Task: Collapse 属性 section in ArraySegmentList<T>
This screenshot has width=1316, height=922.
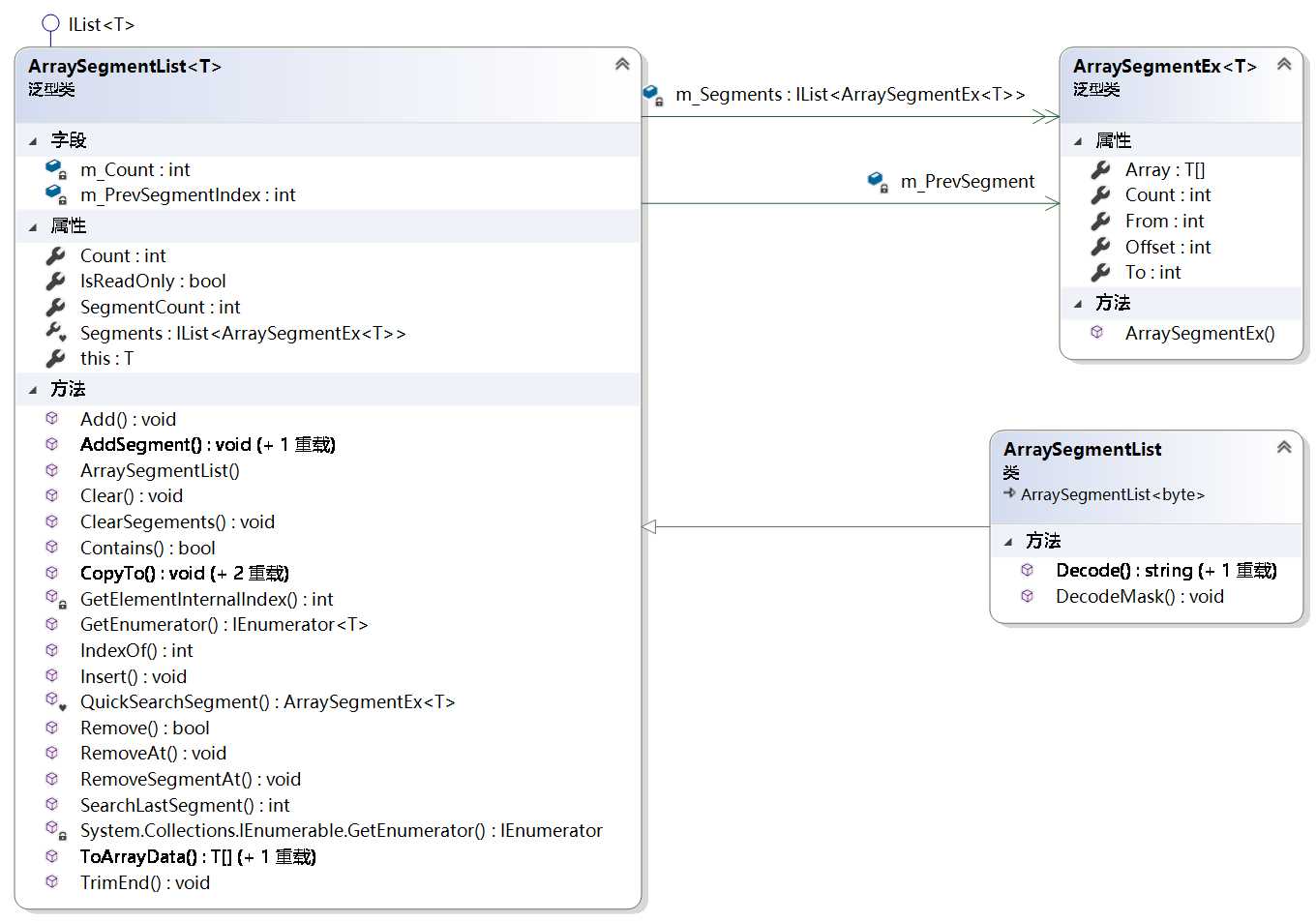Action: pos(33,227)
